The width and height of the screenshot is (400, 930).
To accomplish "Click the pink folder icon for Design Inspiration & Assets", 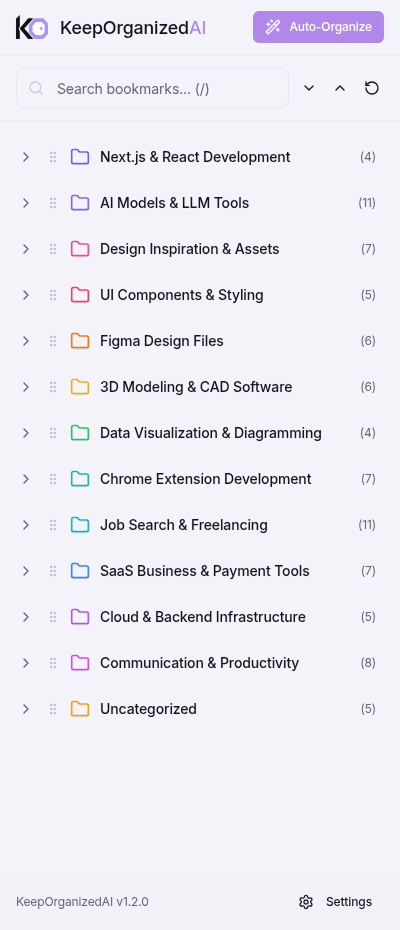I will [x=80, y=249].
